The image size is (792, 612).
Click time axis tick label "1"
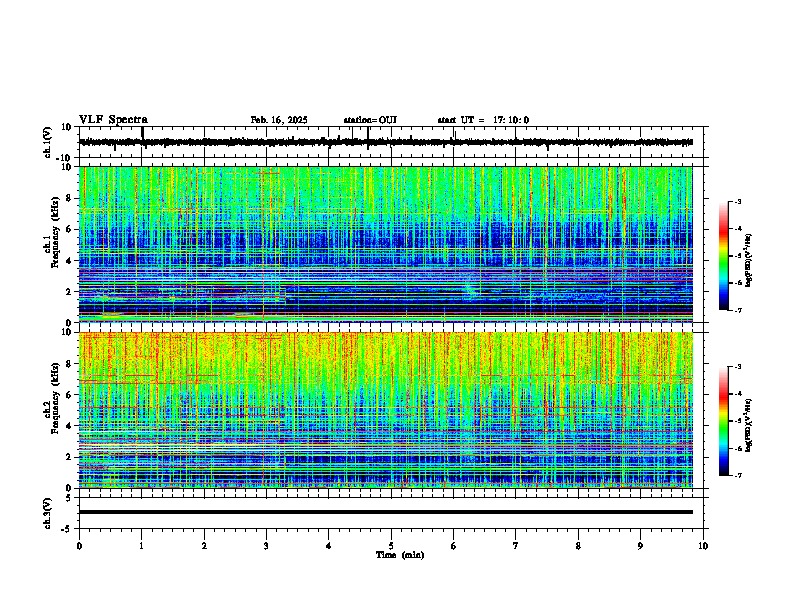[141, 546]
